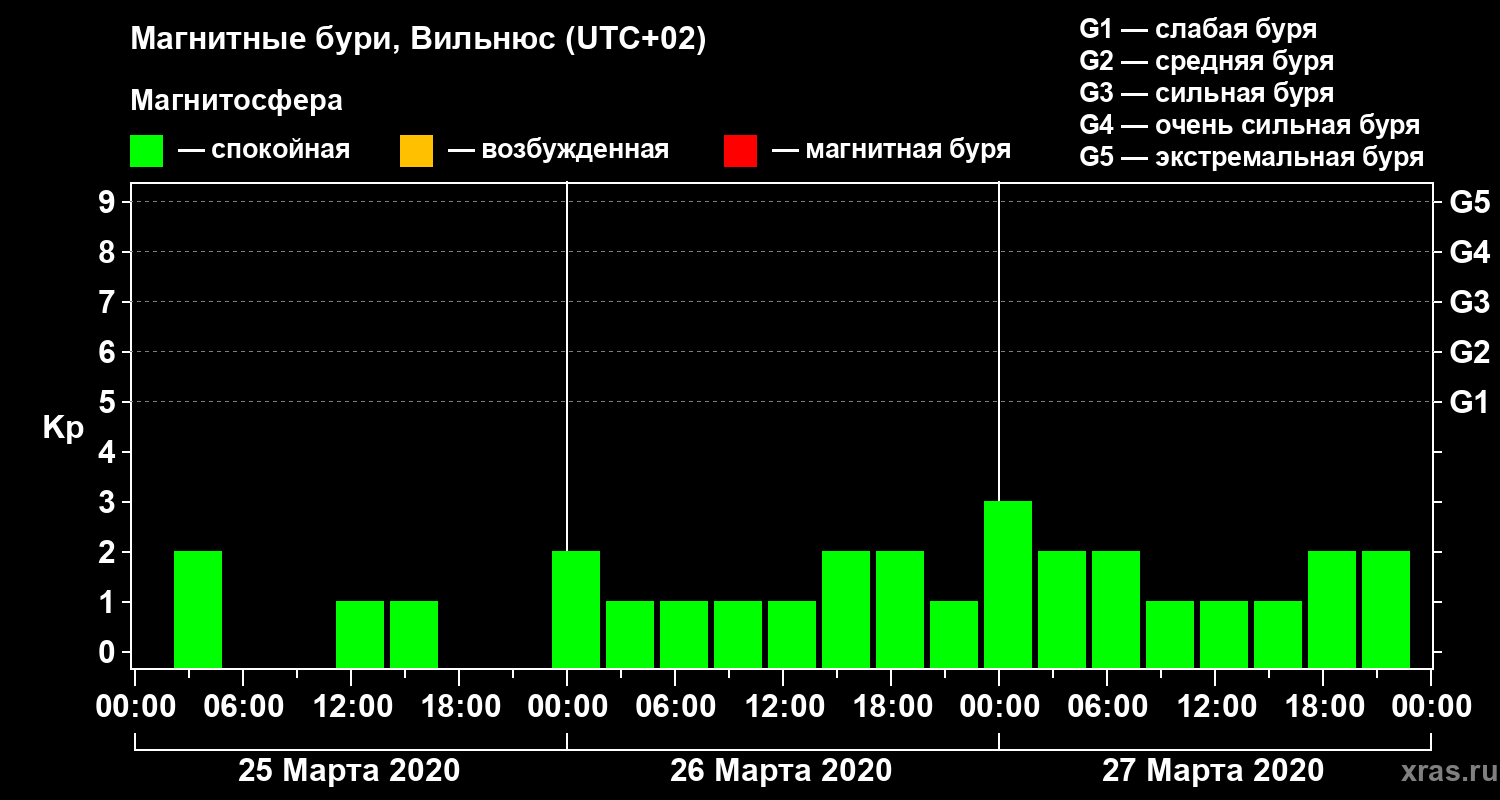
Task: Click the '— магнитная буря' legend label
Action: [x=892, y=151]
